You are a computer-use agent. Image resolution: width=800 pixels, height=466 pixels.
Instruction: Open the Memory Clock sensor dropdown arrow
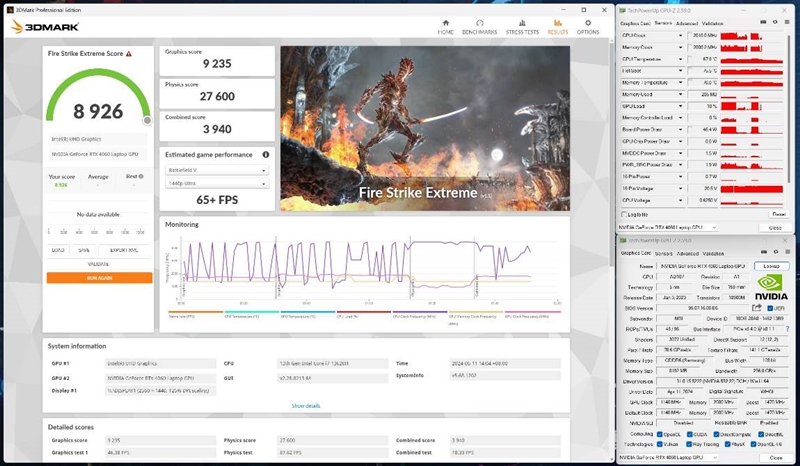[680, 47]
